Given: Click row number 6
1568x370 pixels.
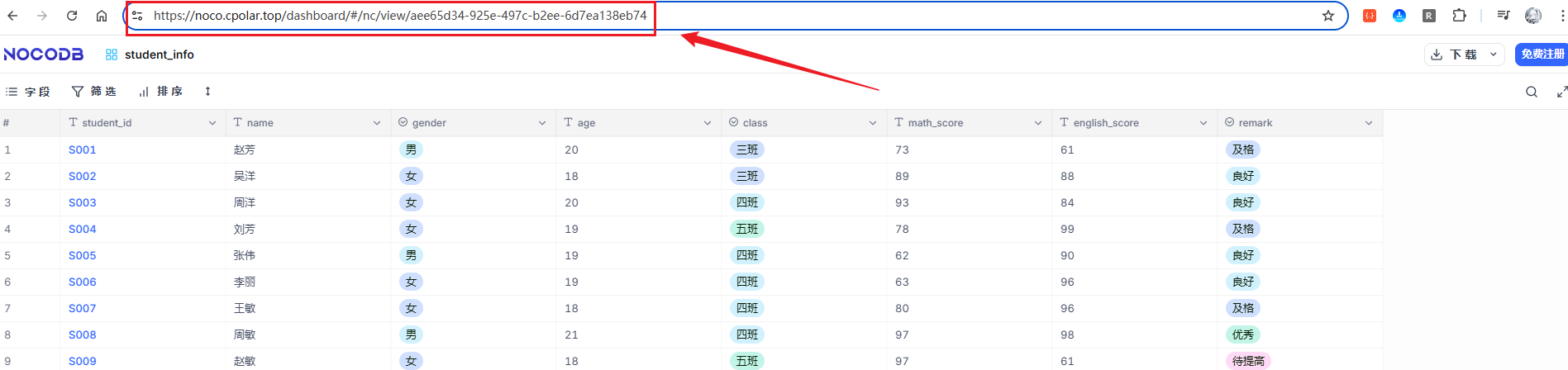Looking at the screenshot, I should click(x=7, y=282).
